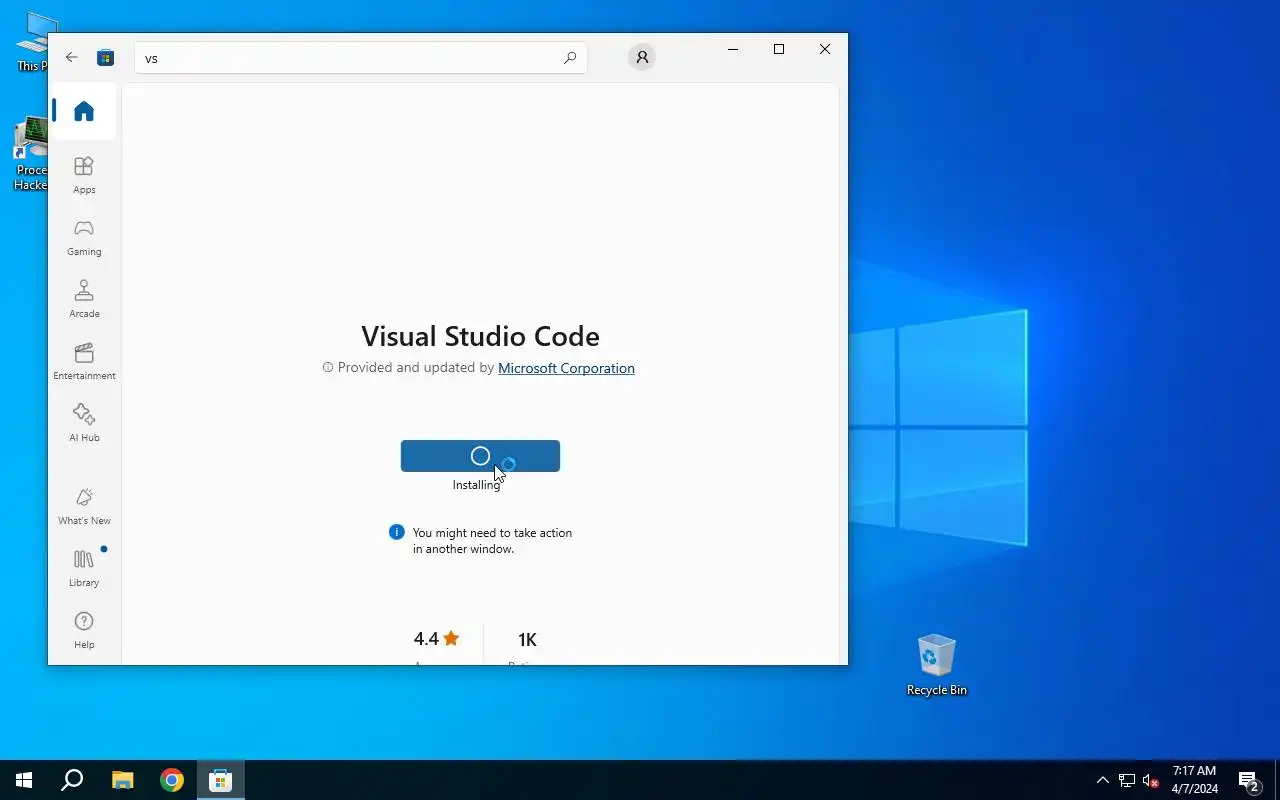Open the notification center icon
Viewport: 1280px width, 800px height.
(1249, 780)
